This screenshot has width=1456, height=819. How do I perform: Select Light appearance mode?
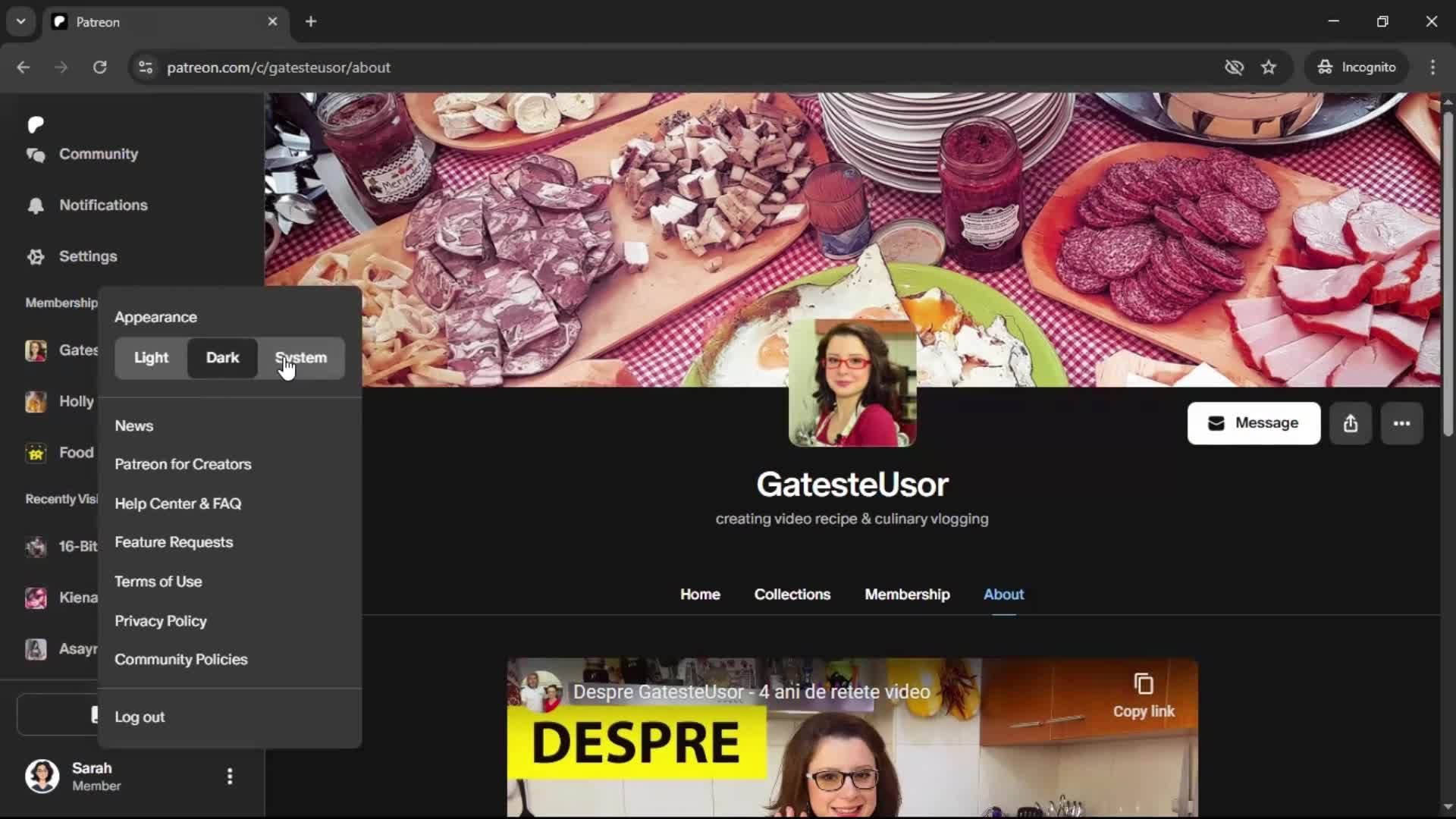click(151, 358)
